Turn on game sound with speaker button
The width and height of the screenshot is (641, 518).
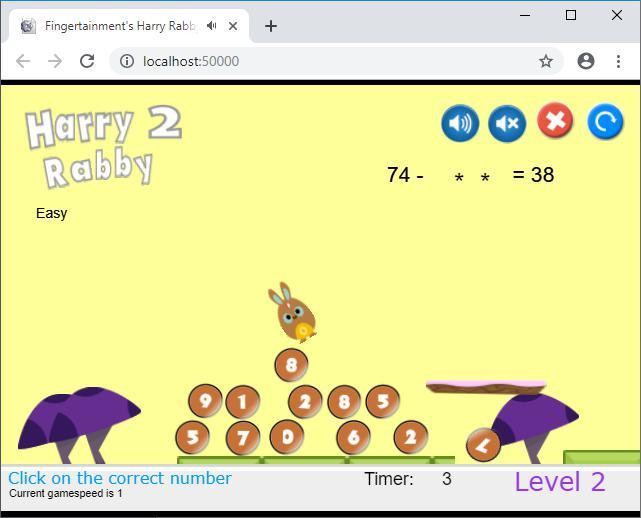[x=460, y=123]
